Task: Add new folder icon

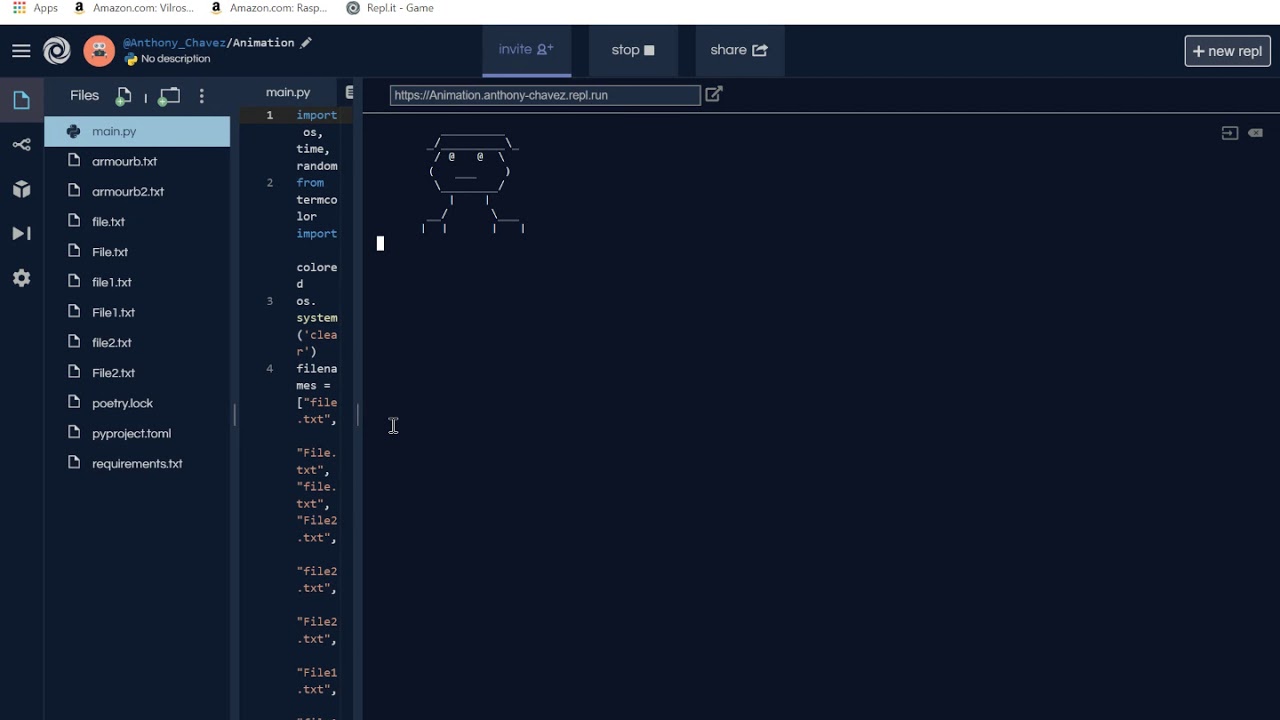Action: 169,96
